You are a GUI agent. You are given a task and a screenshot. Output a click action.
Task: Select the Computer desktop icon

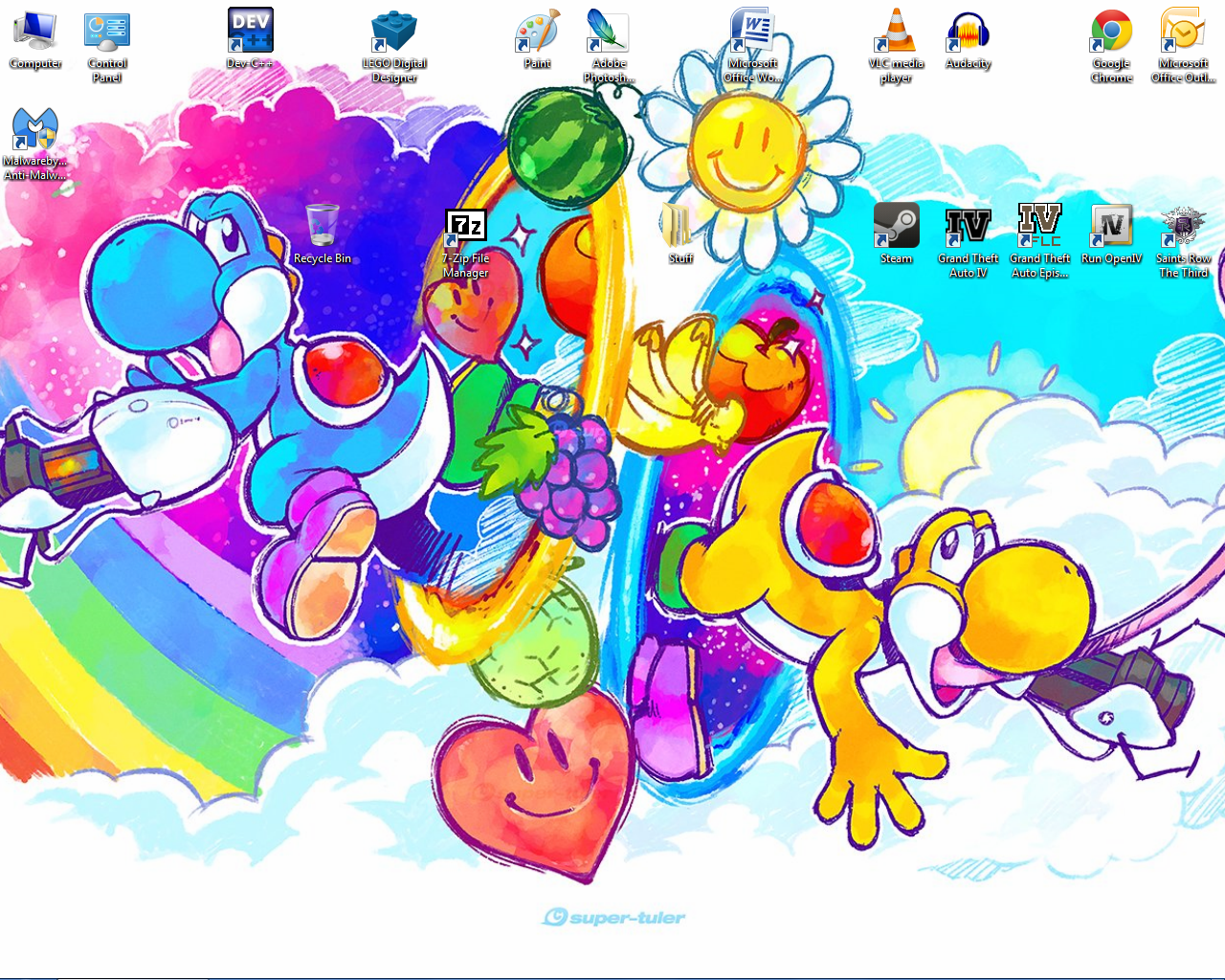pos(35,33)
